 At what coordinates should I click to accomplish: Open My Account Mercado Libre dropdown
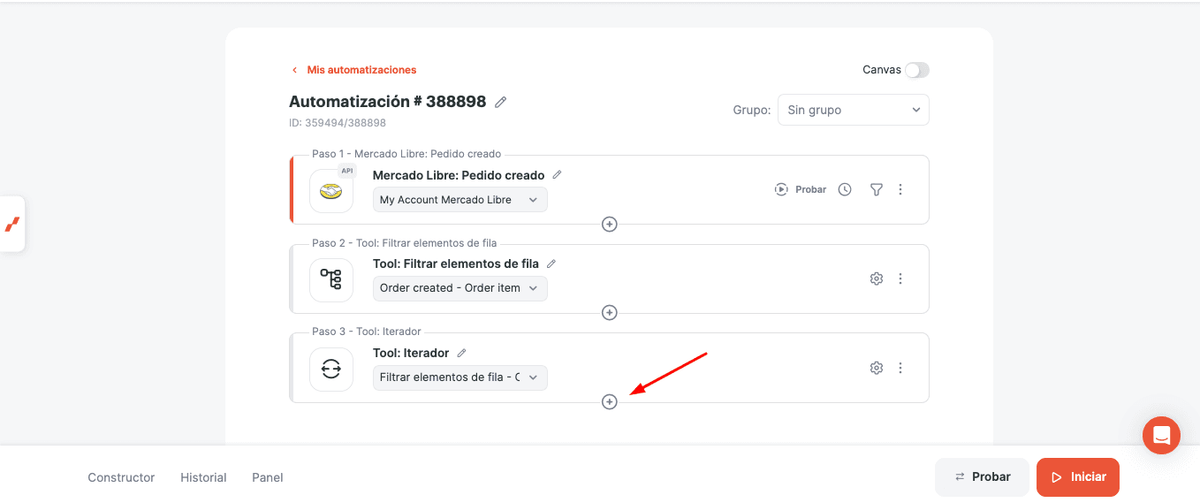pos(460,200)
